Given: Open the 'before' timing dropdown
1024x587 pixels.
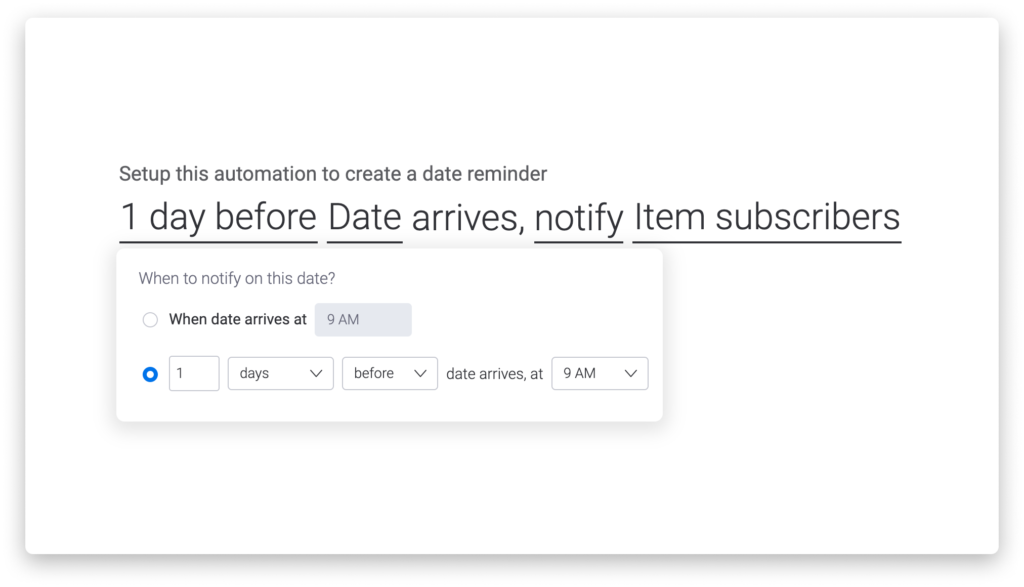Looking at the screenshot, I should [x=390, y=373].
